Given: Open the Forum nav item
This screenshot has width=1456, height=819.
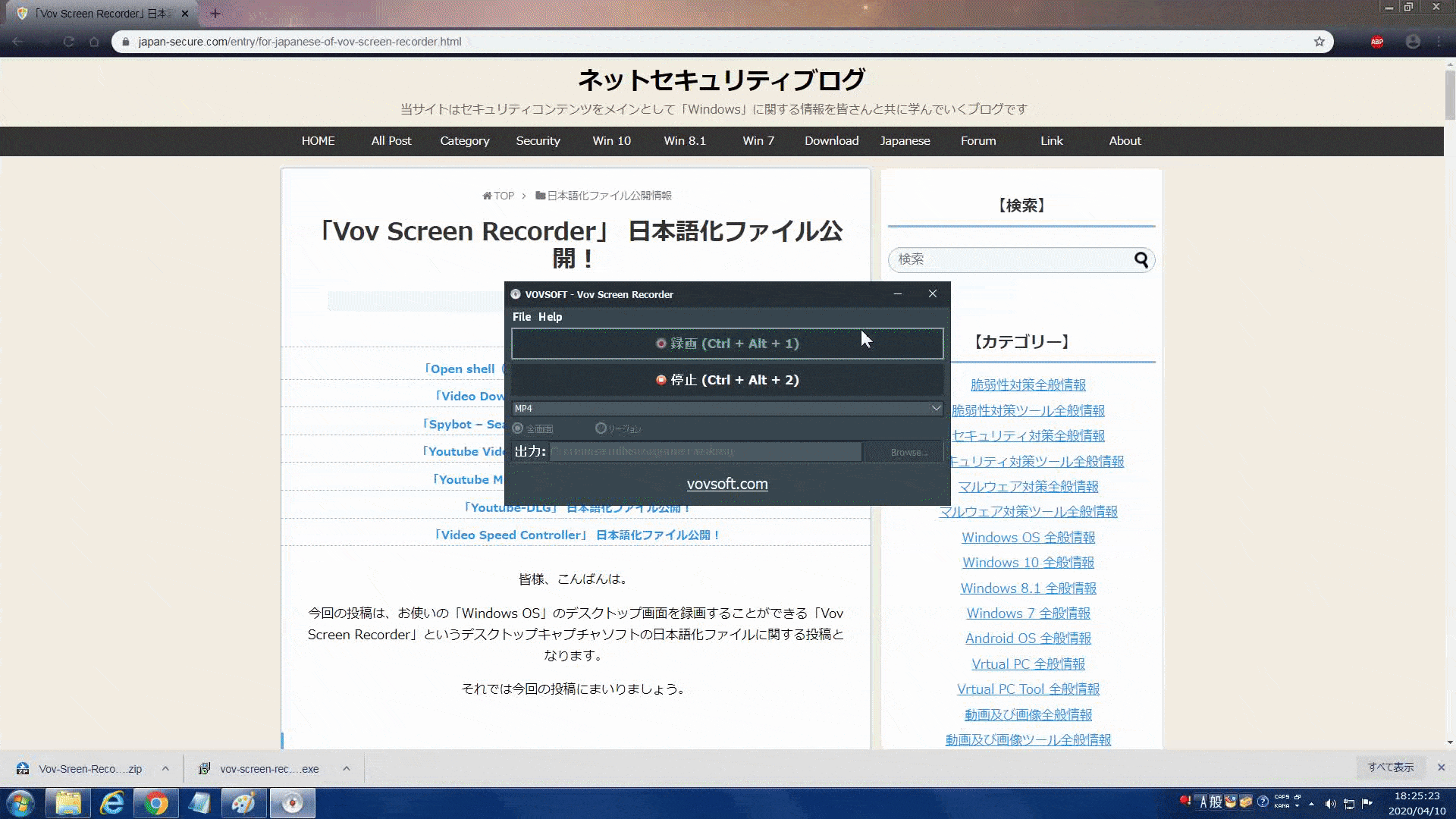Looking at the screenshot, I should click(978, 141).
